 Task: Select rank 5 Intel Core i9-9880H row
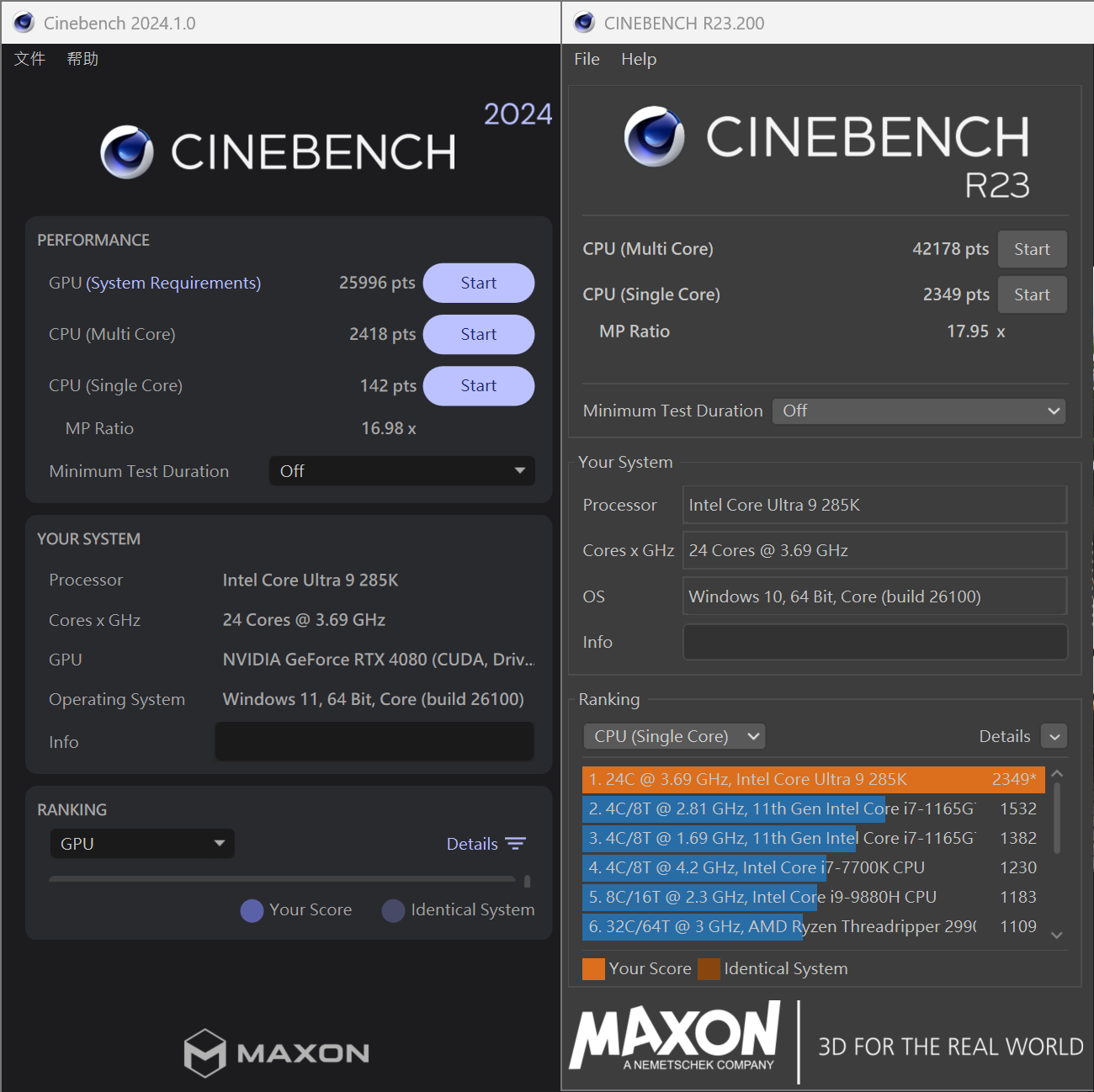coord(813,897)
